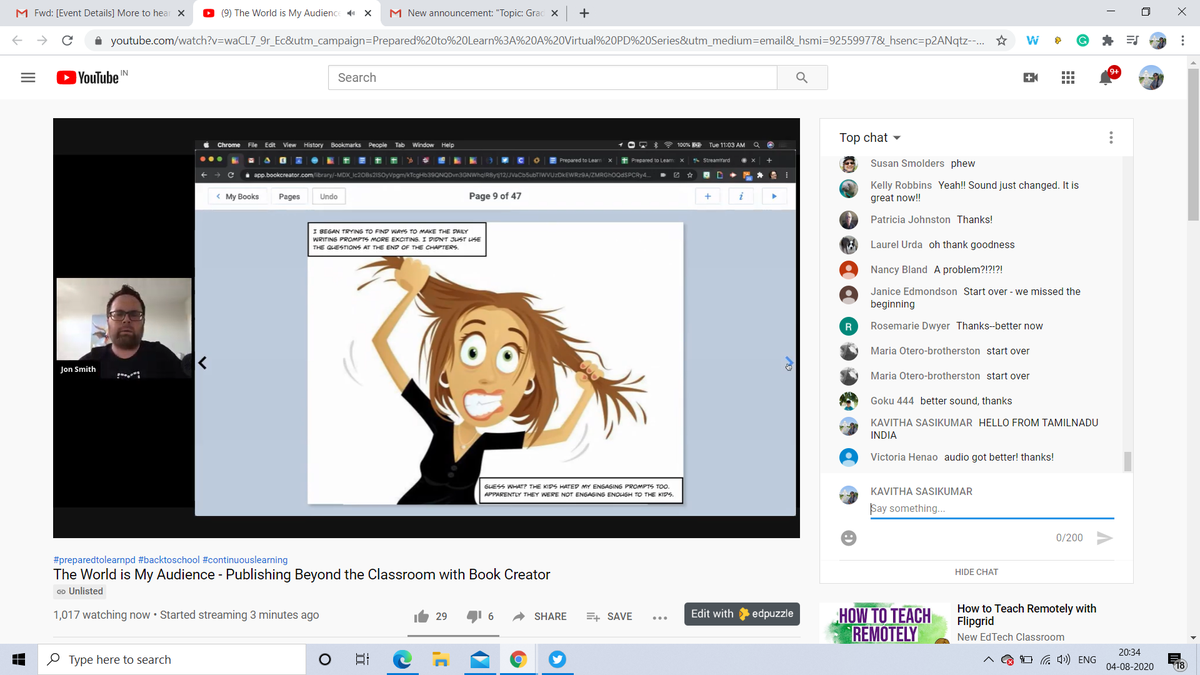Image resolution: width=1200 pixels, height=675 pixels.
Task: Open File Explorer from the taskbar
Action: (x=440, y=659)
